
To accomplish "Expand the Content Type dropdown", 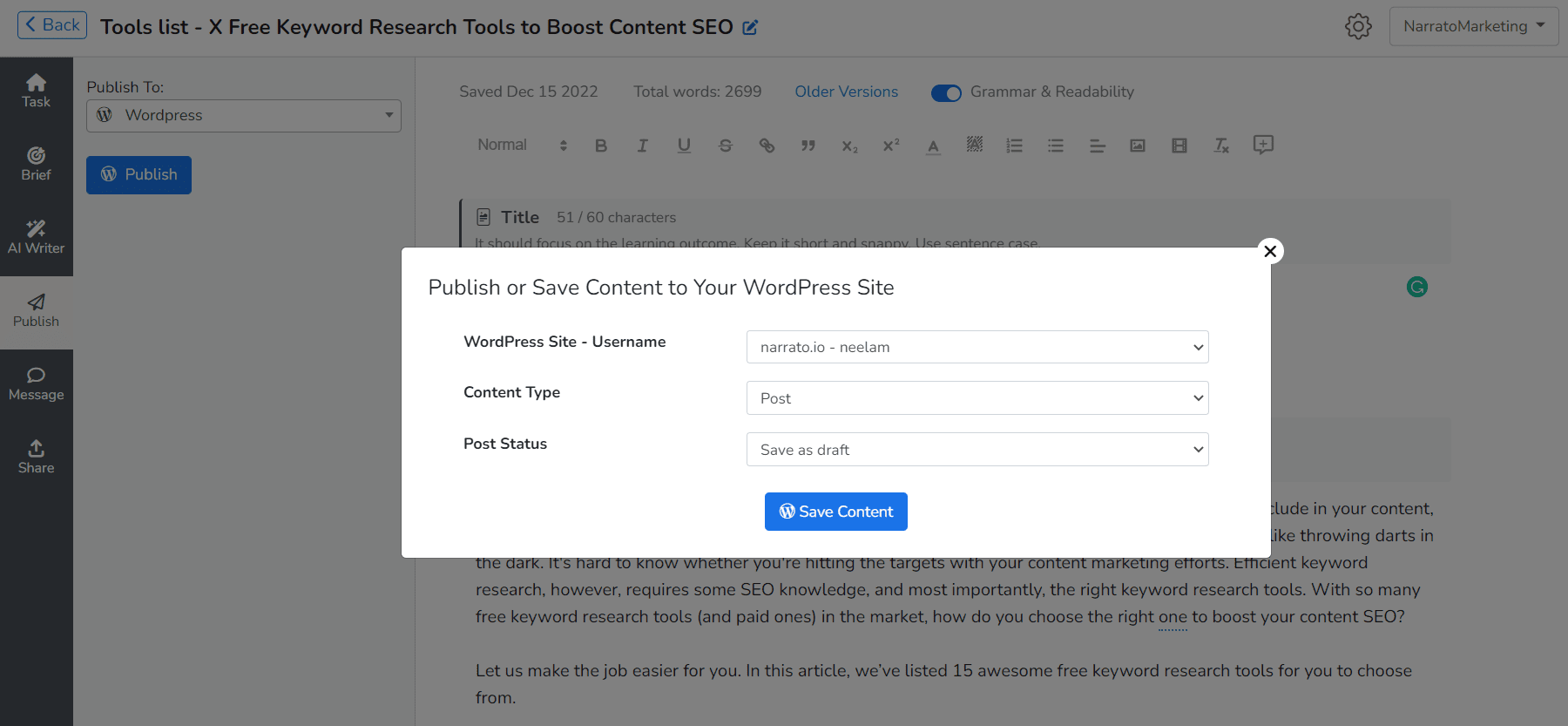I will pyautogui.click(x=977, y=398).
